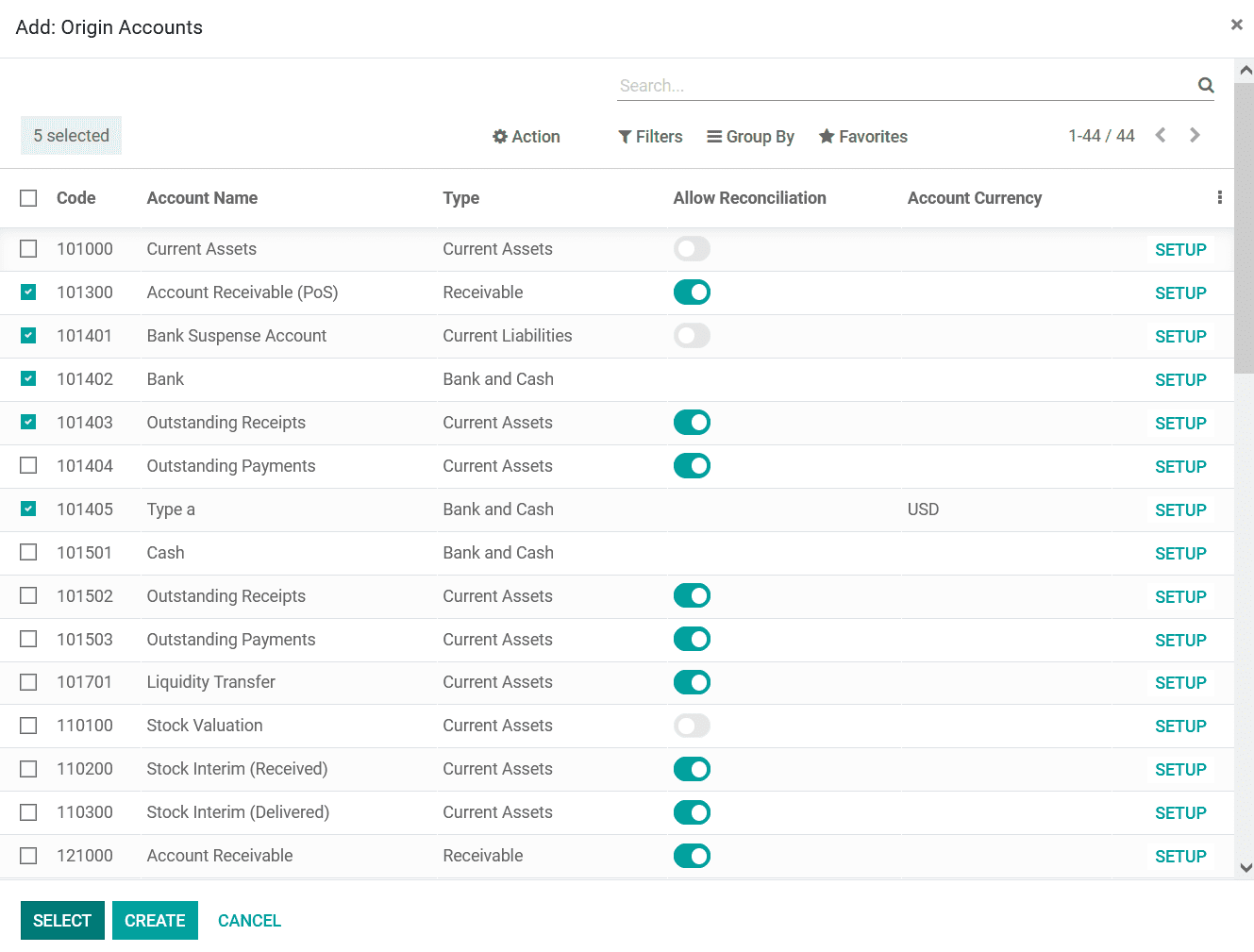Open the Action gear menu
Screen dimensions: 1254x952
coord(526,137)
